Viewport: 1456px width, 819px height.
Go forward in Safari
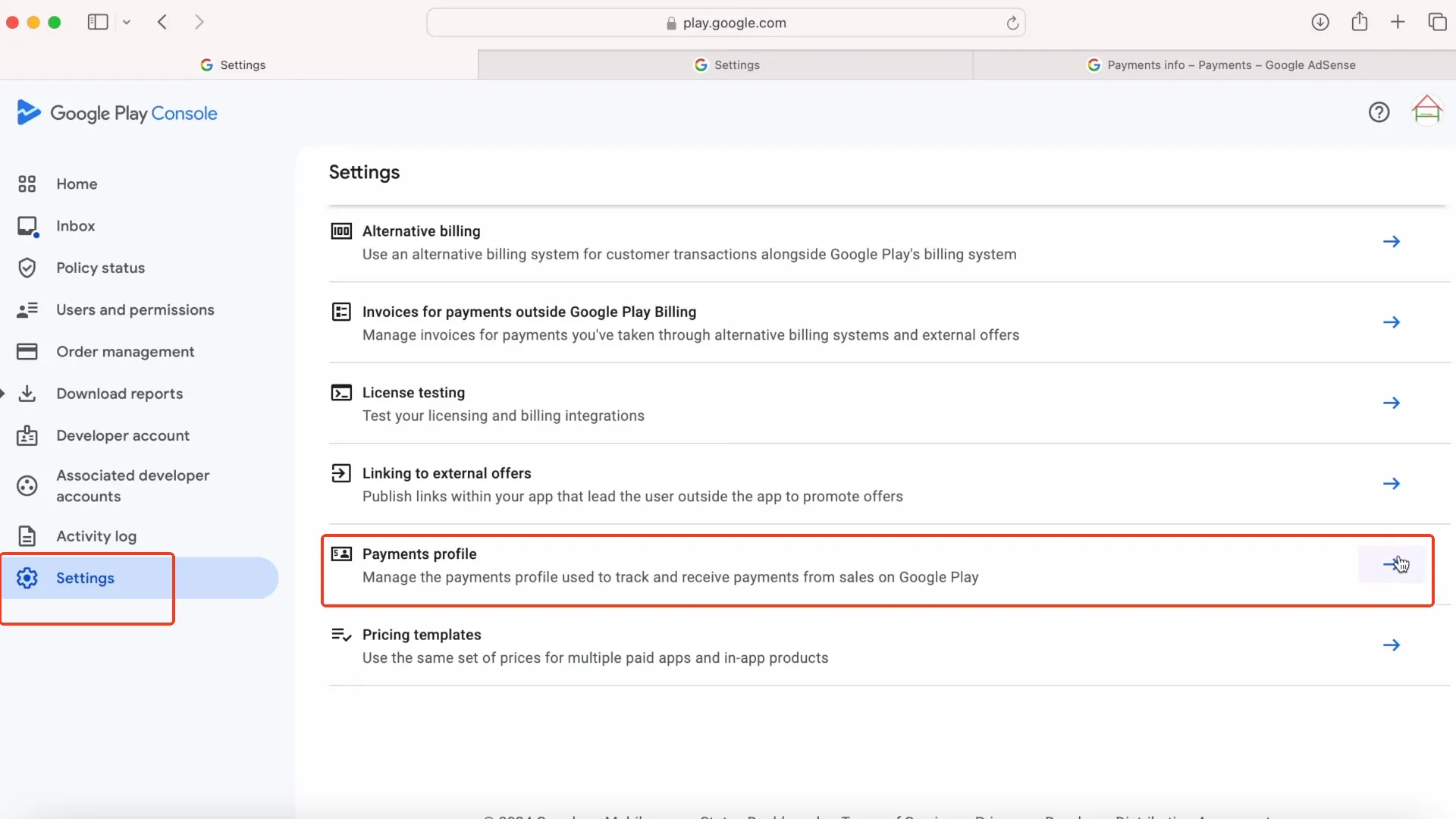(199, 22)
